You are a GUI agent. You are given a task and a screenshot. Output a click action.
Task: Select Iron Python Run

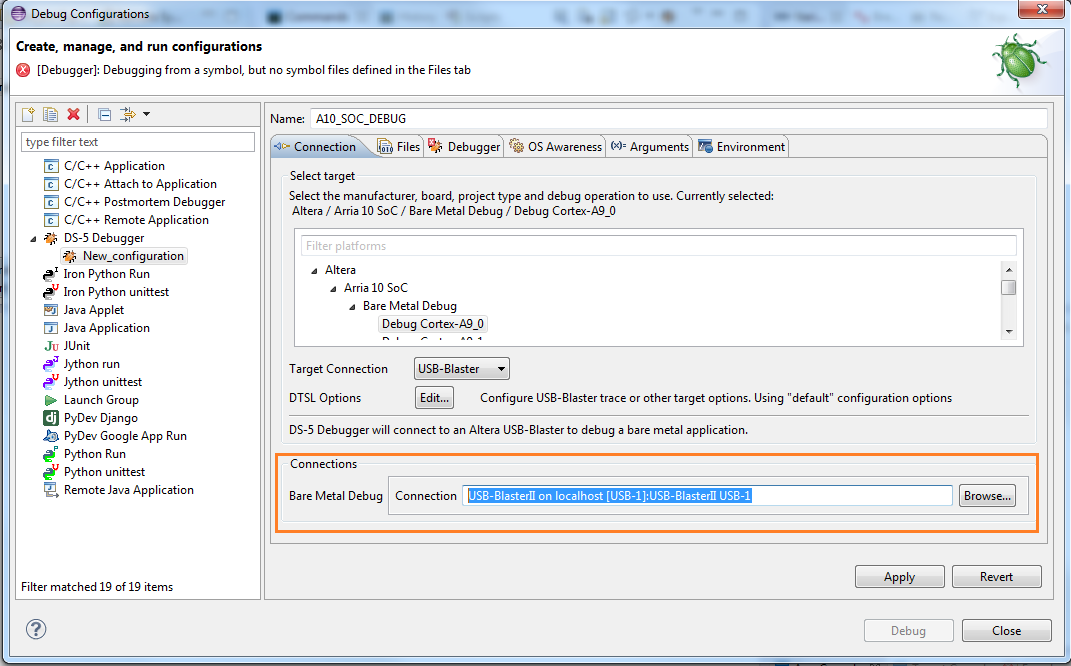click(107, 274)
